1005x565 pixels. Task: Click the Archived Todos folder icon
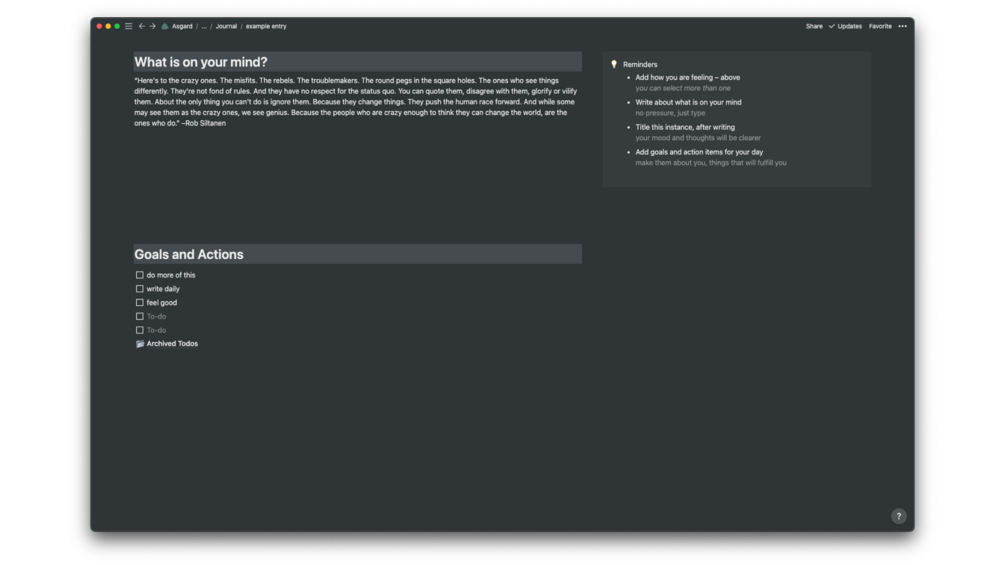[140, 344]
